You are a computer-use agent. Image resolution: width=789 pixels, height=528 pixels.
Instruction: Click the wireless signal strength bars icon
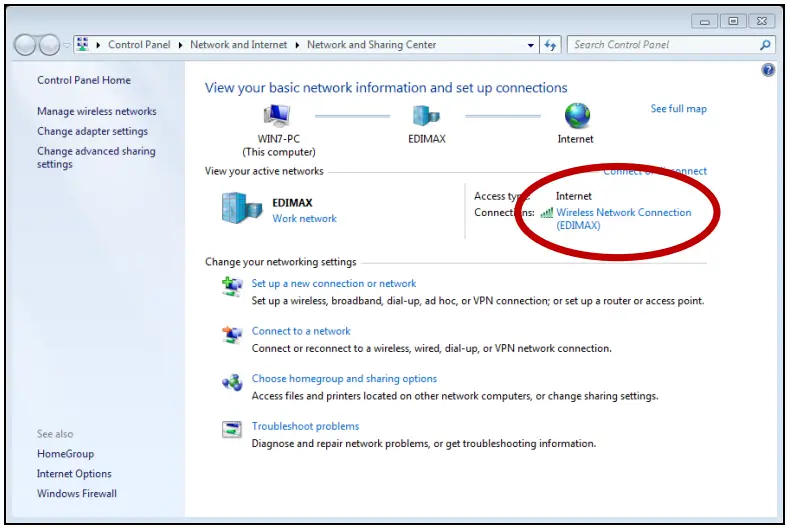click(546, 213)
